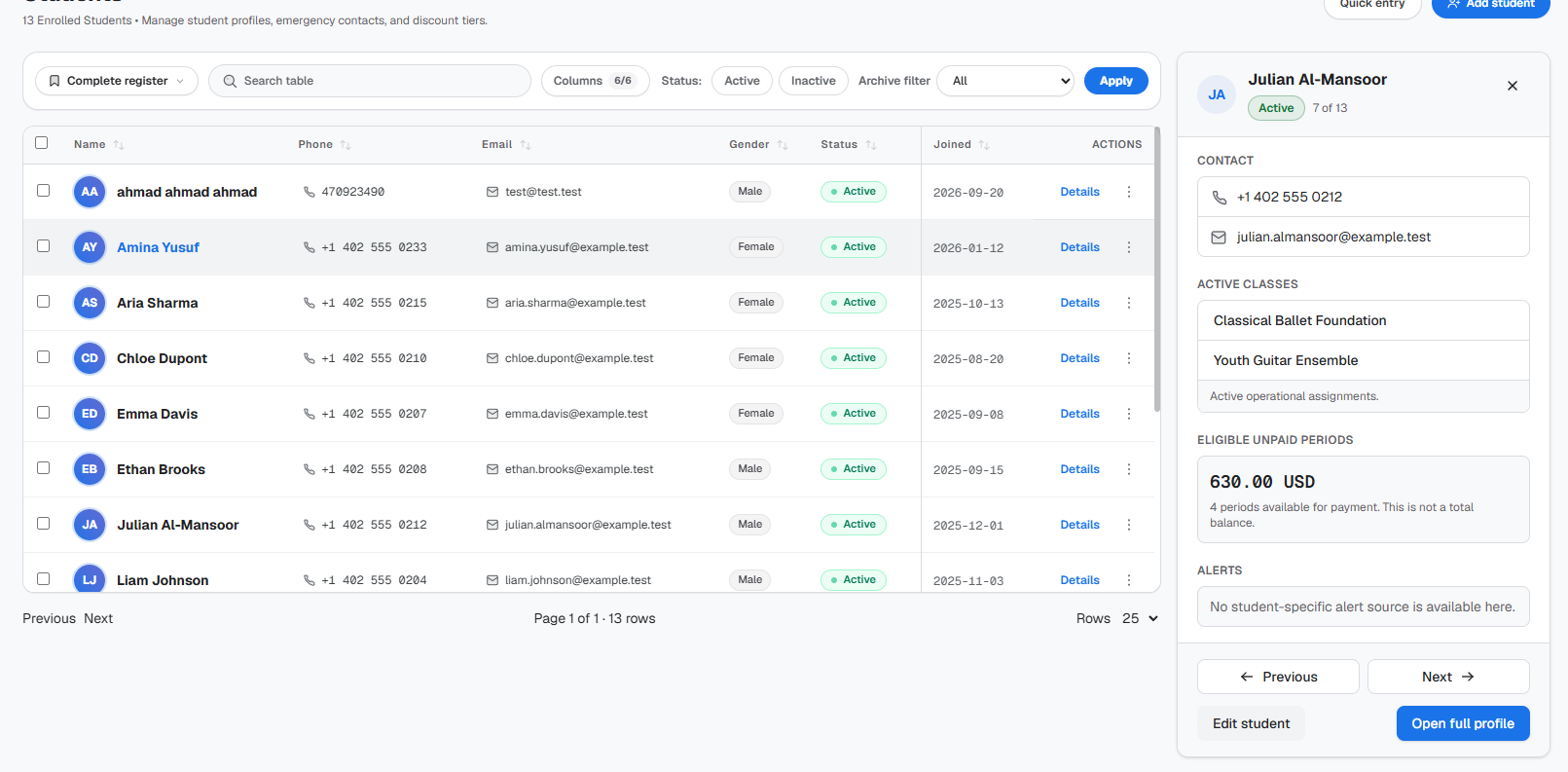Go to previous student in detail panel

[x=1278, y=677]
